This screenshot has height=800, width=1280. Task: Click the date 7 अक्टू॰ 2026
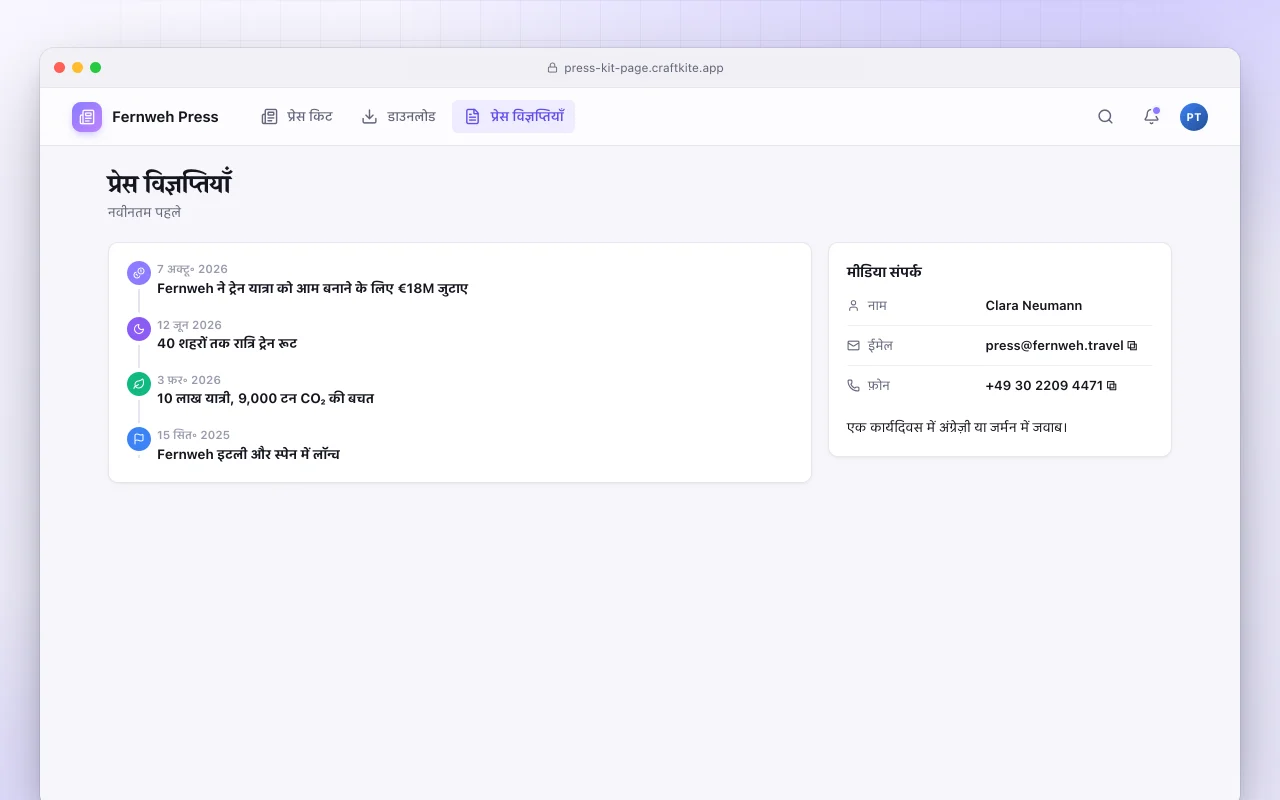point(192,269)
